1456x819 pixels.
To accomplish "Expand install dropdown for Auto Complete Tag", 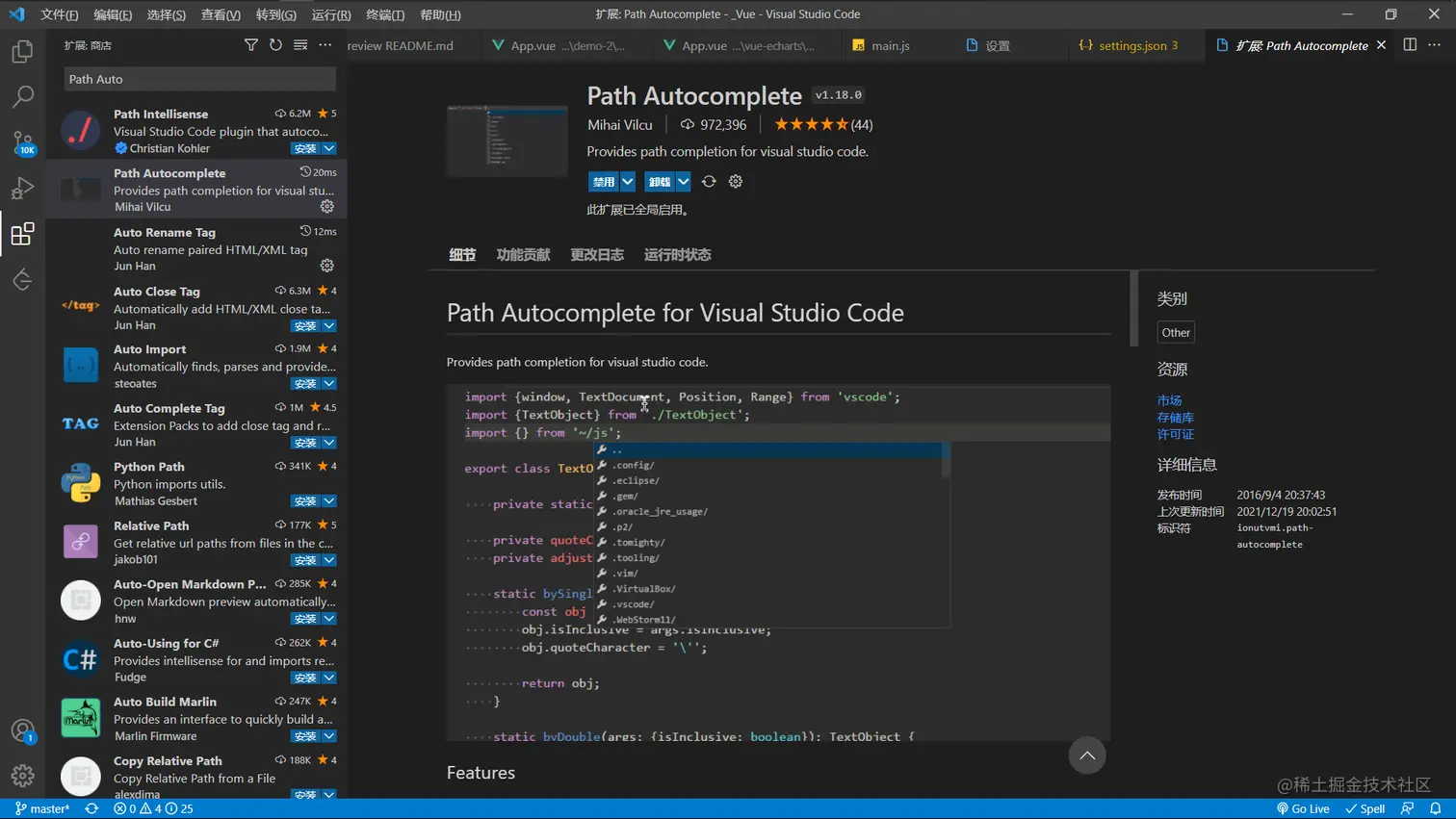I will (x=329, y=443).
